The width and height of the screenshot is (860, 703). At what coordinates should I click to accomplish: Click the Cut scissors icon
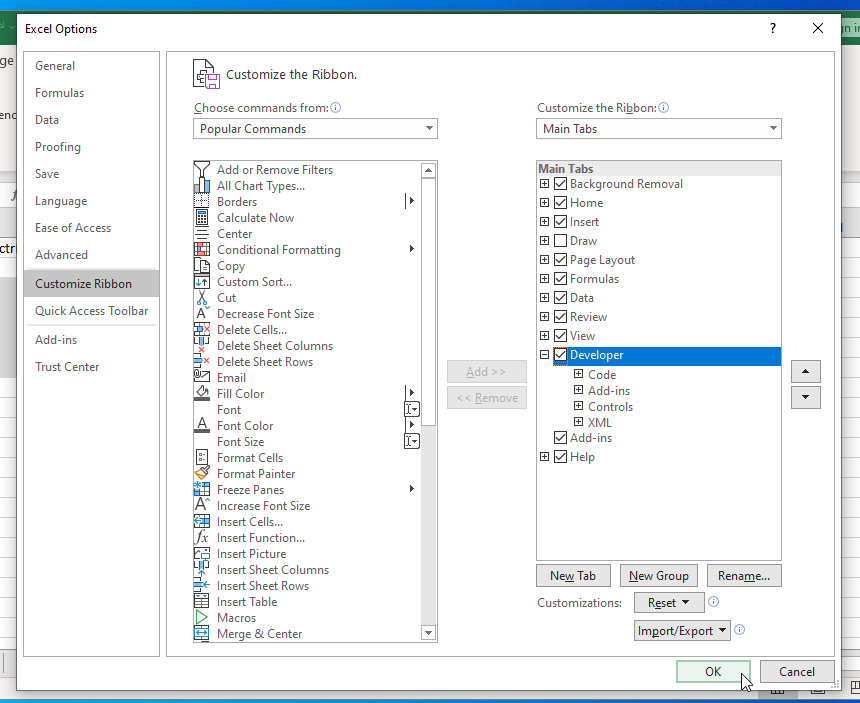[202, 298]
